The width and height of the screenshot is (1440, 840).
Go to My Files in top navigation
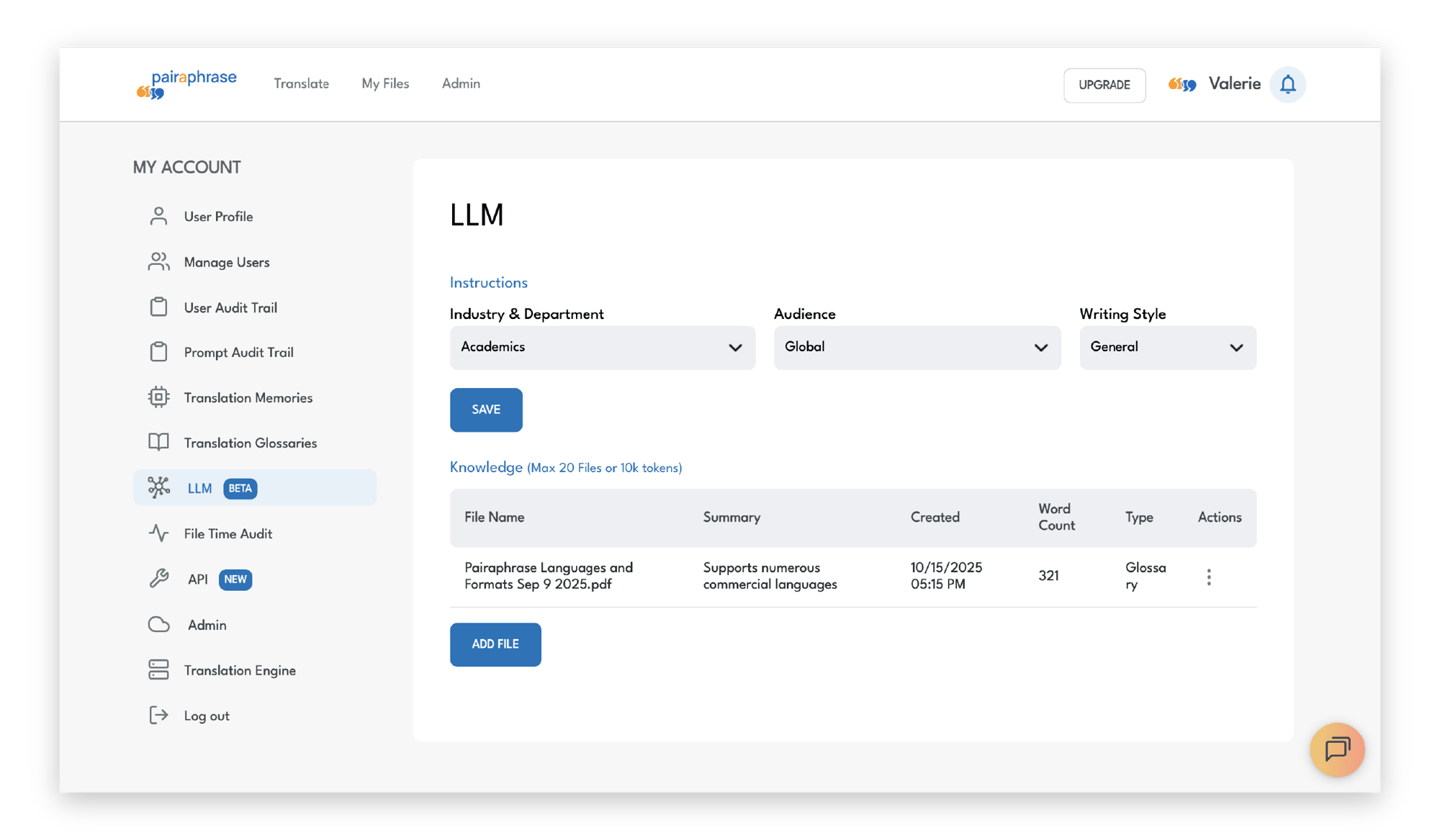[x=385, y=83]
